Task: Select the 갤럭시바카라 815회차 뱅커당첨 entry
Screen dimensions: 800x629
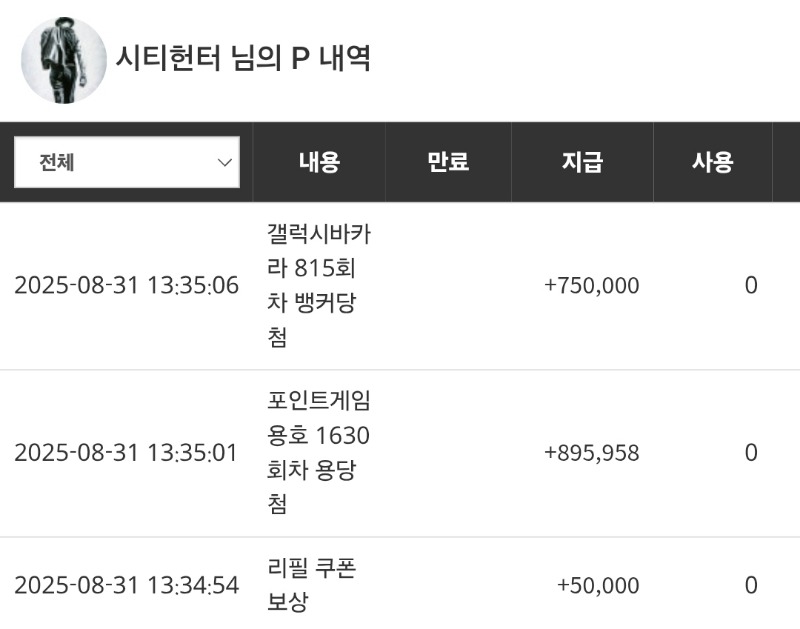Action: click(x=319, y=286)
